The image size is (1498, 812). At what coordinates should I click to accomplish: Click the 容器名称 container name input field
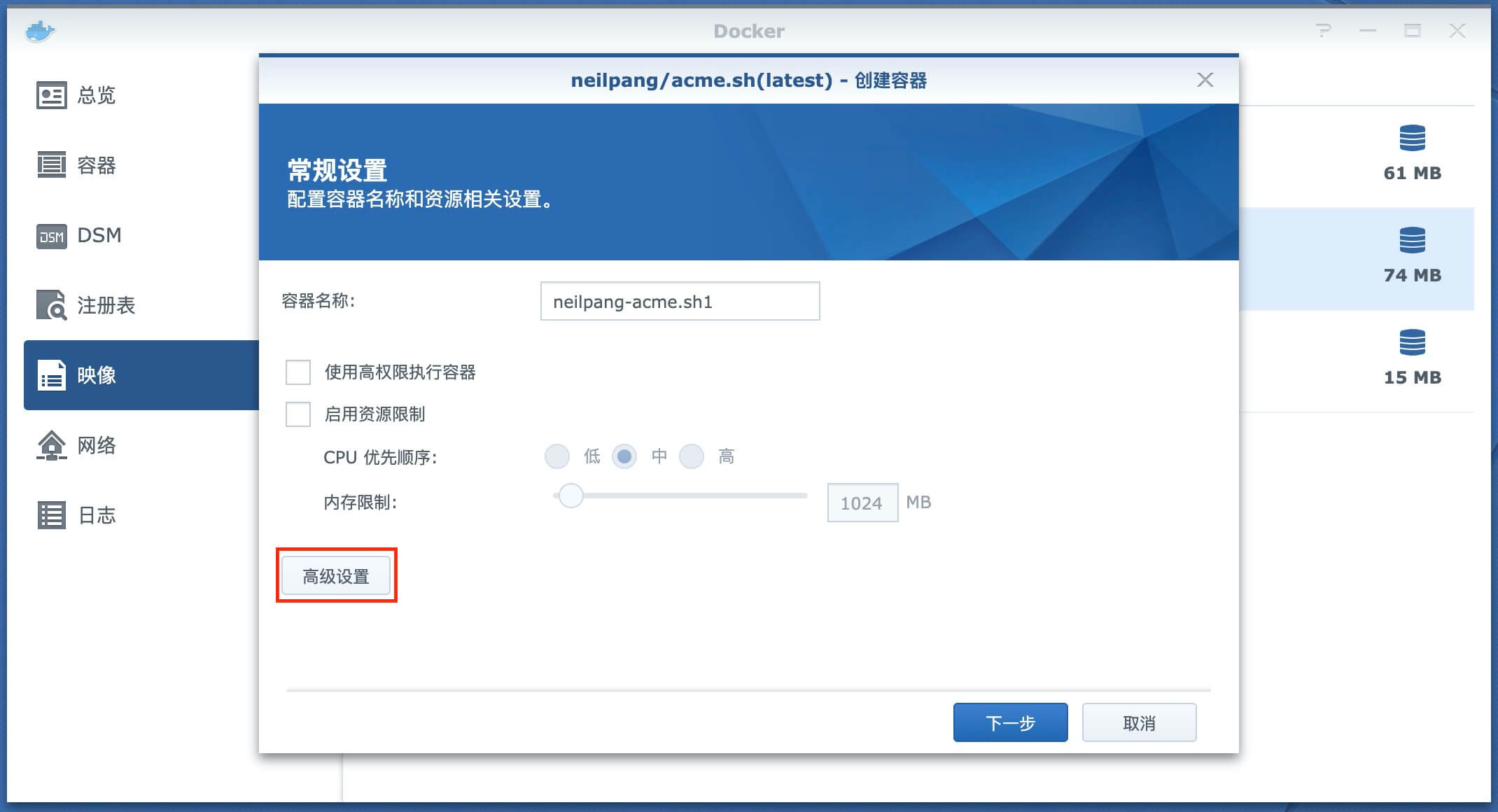click(x=680, y=302)
